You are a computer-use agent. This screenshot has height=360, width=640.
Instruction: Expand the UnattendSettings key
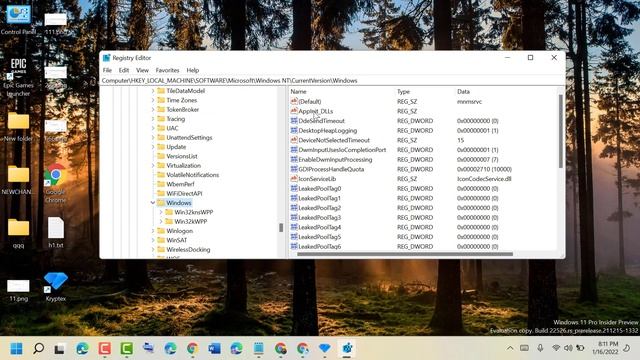click(153, 138)
